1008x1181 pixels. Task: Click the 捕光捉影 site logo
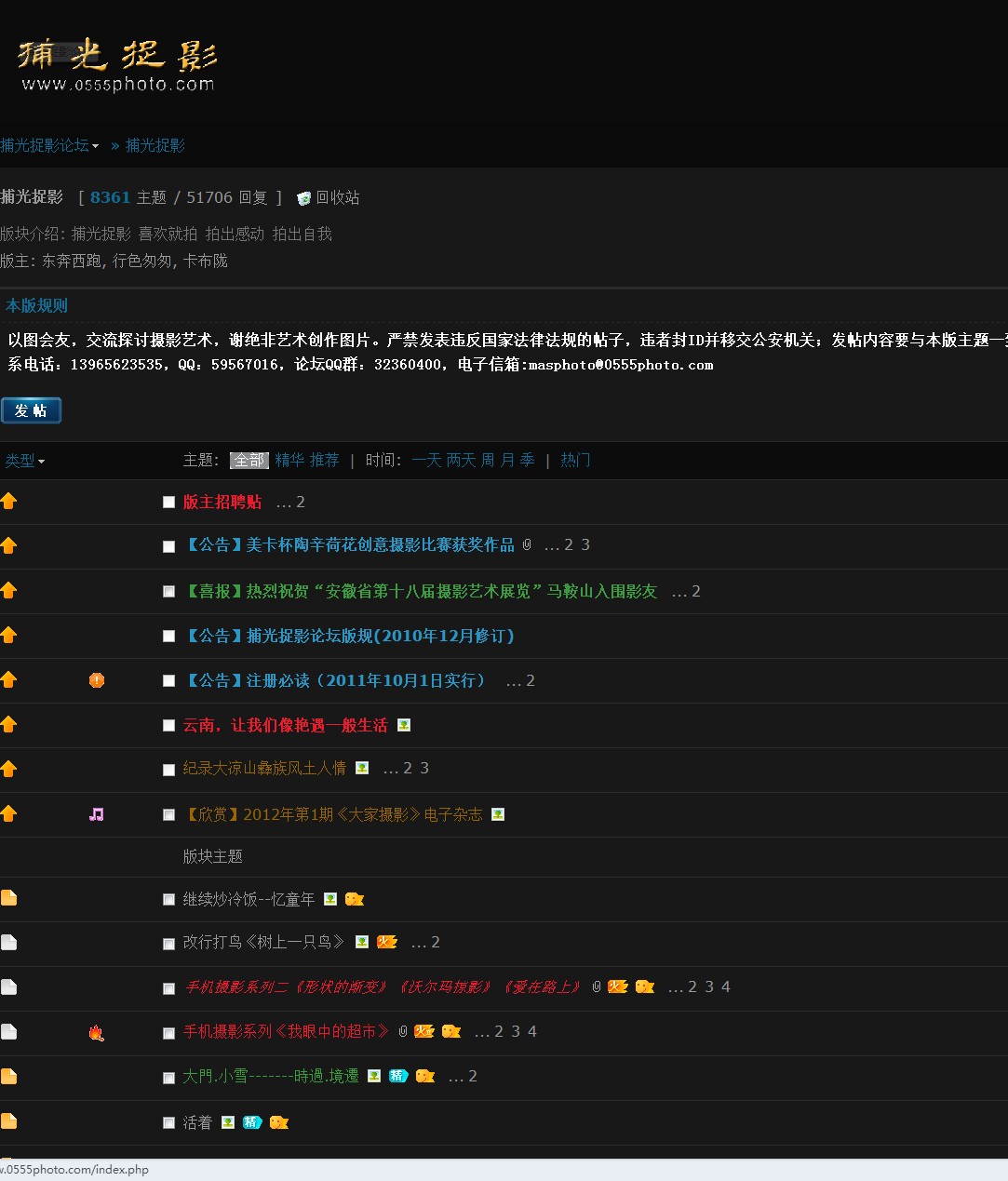[117, 65]
